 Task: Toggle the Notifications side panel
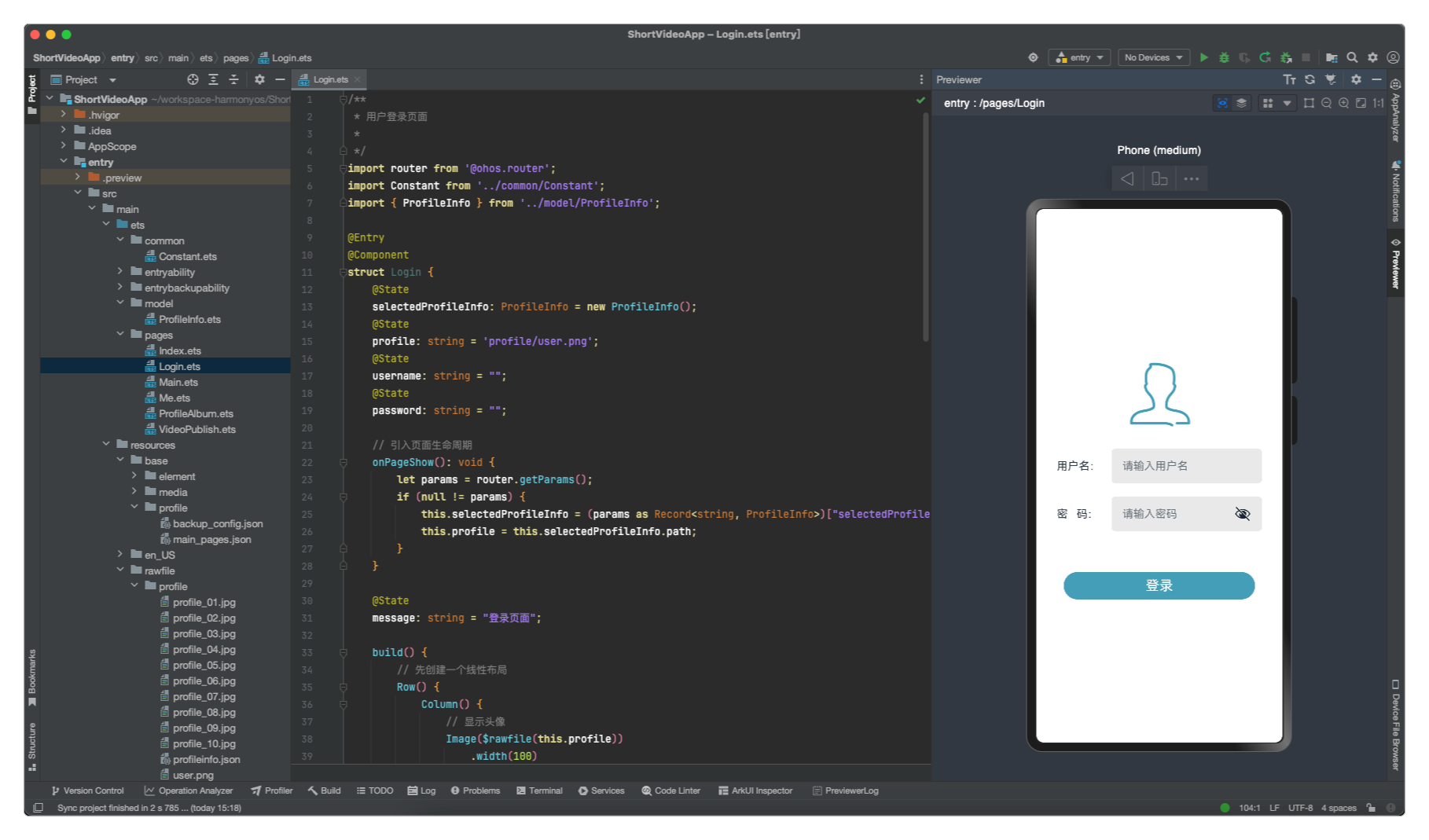(x=1396, y=191)
